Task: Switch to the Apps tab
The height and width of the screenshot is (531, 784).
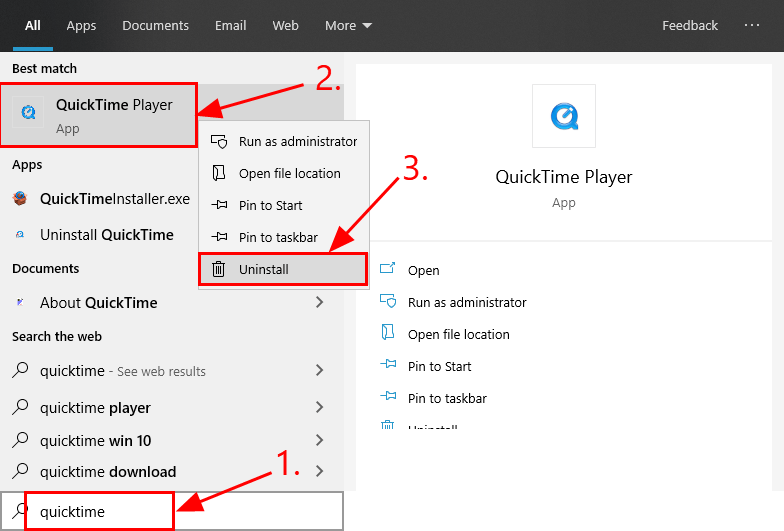Action: coord(81,26)
